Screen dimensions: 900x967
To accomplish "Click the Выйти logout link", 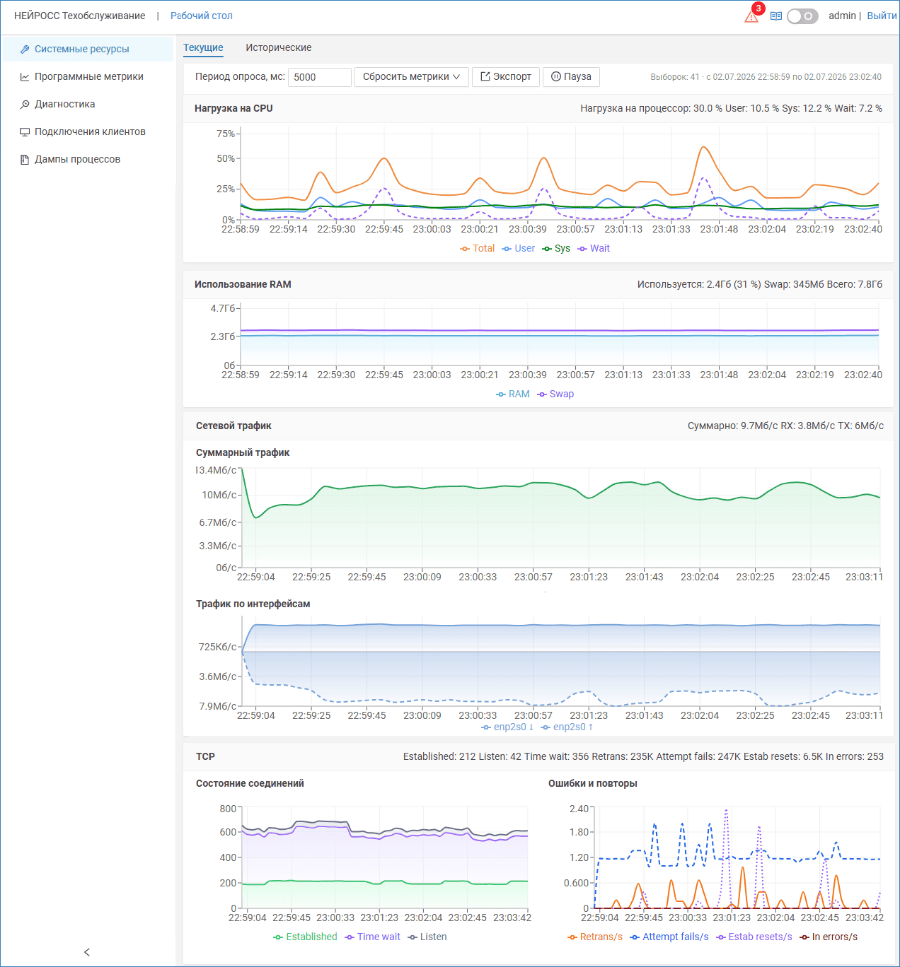I will 881,15.
